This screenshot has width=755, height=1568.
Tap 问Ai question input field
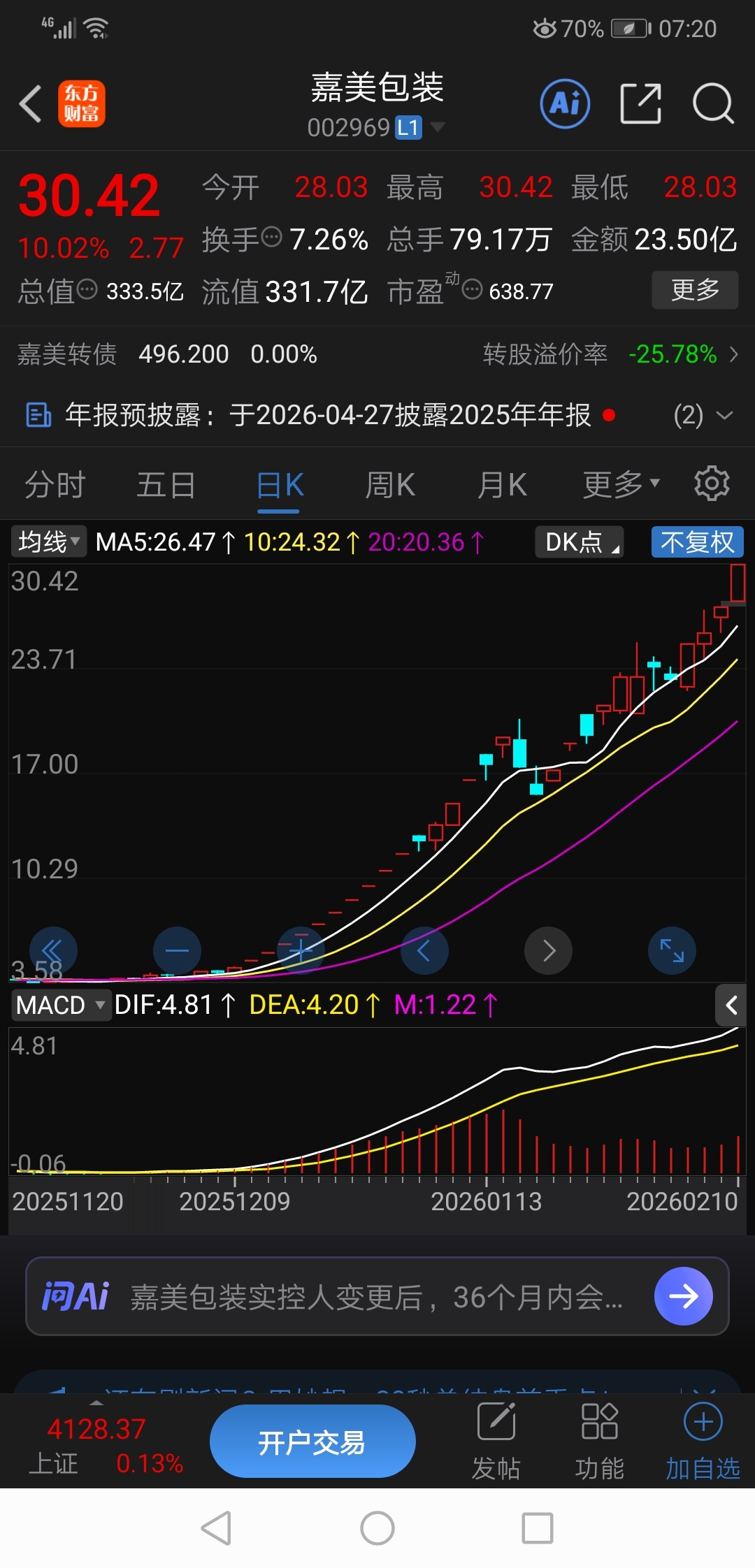tap(377, 1296)
